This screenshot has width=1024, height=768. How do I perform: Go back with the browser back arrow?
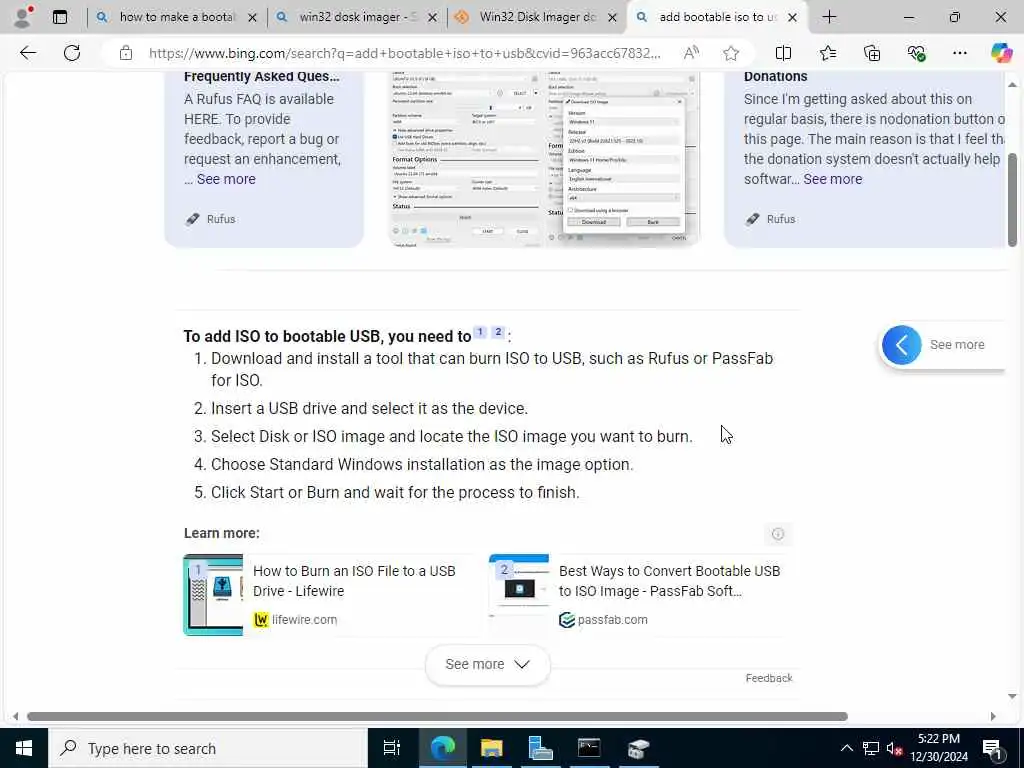[x=27, y=53]
